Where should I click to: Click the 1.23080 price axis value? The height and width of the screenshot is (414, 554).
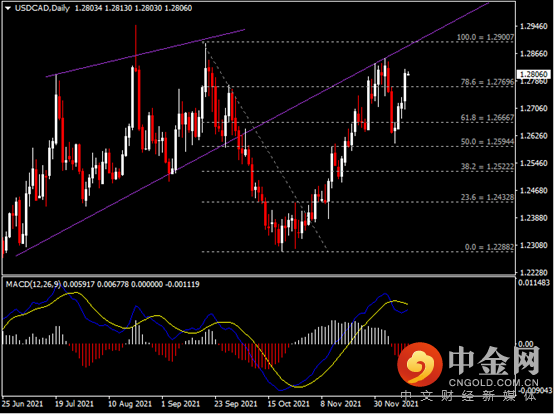pyautogui.click(x=533, y=245)
